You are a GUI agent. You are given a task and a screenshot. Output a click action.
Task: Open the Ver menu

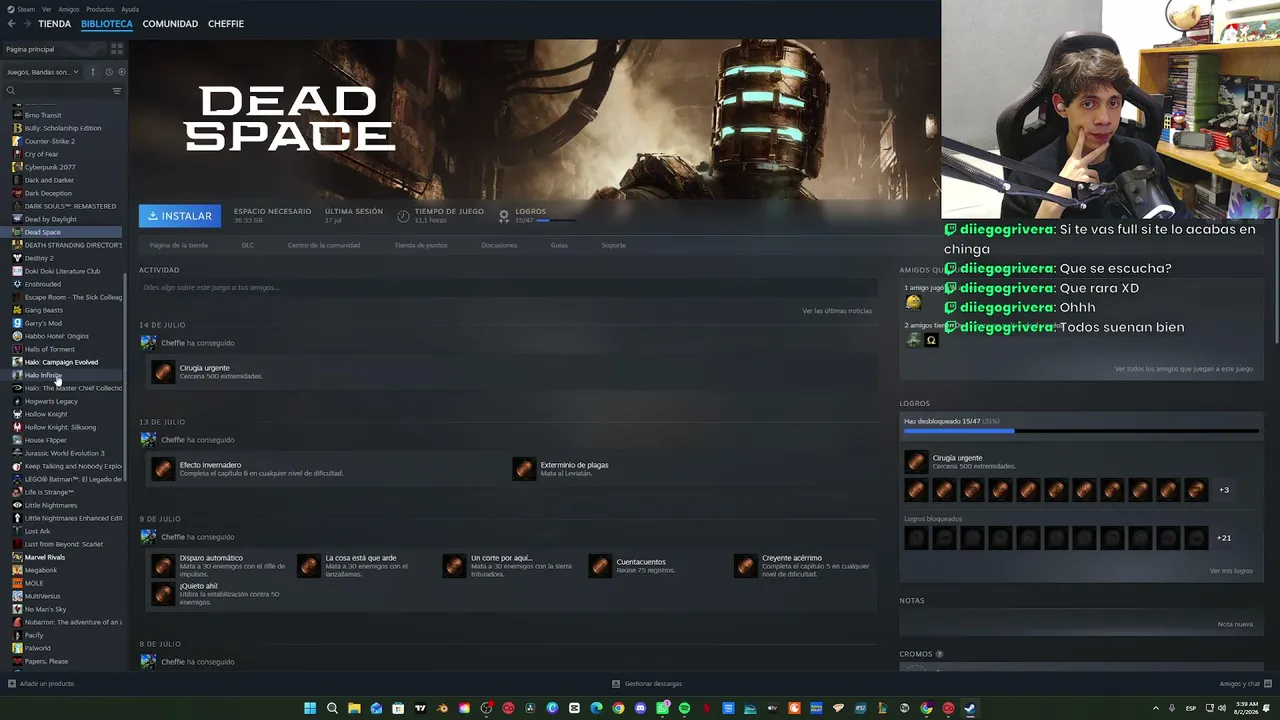pos(47,9)
